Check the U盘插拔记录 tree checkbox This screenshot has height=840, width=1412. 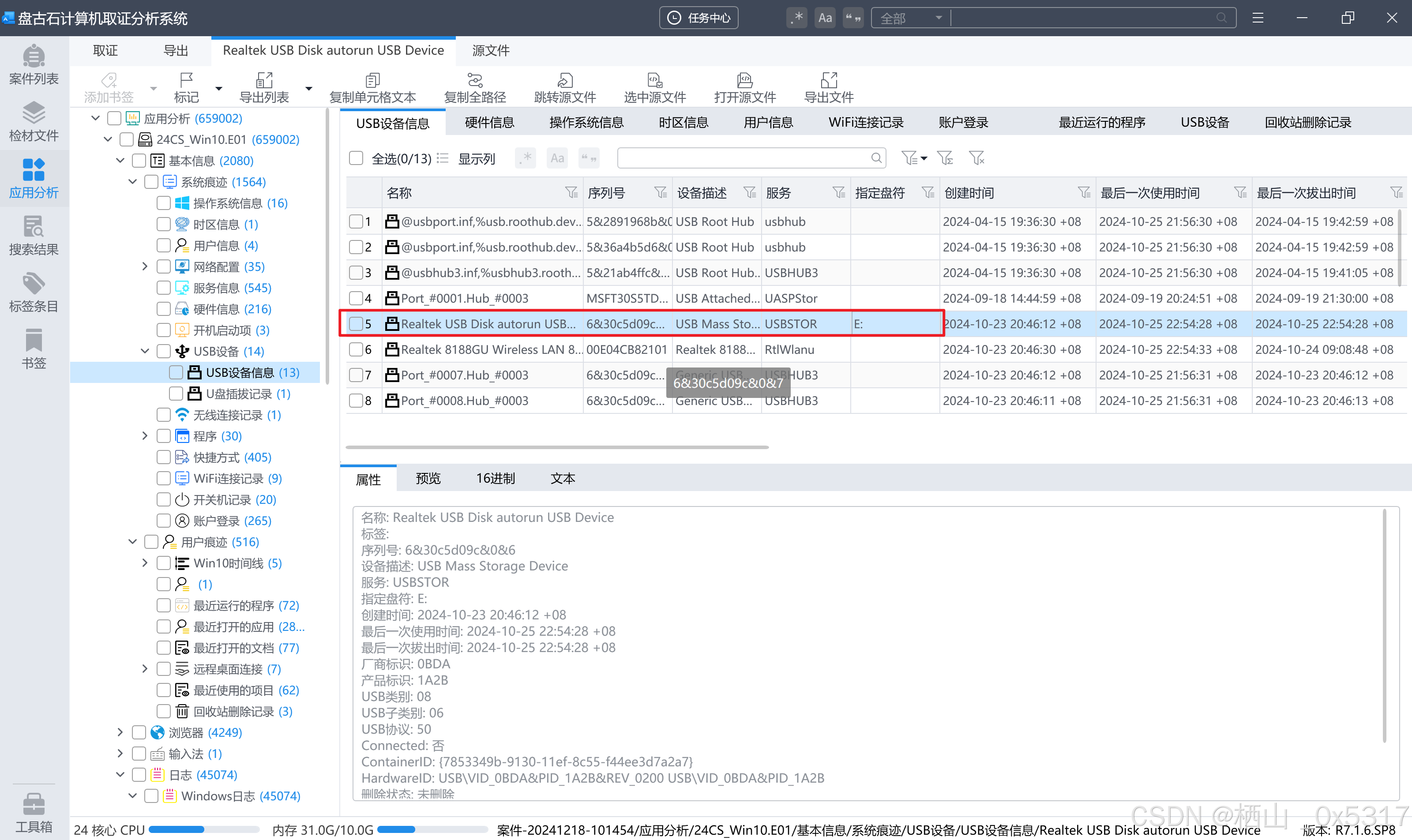click(x=176, y=394)
